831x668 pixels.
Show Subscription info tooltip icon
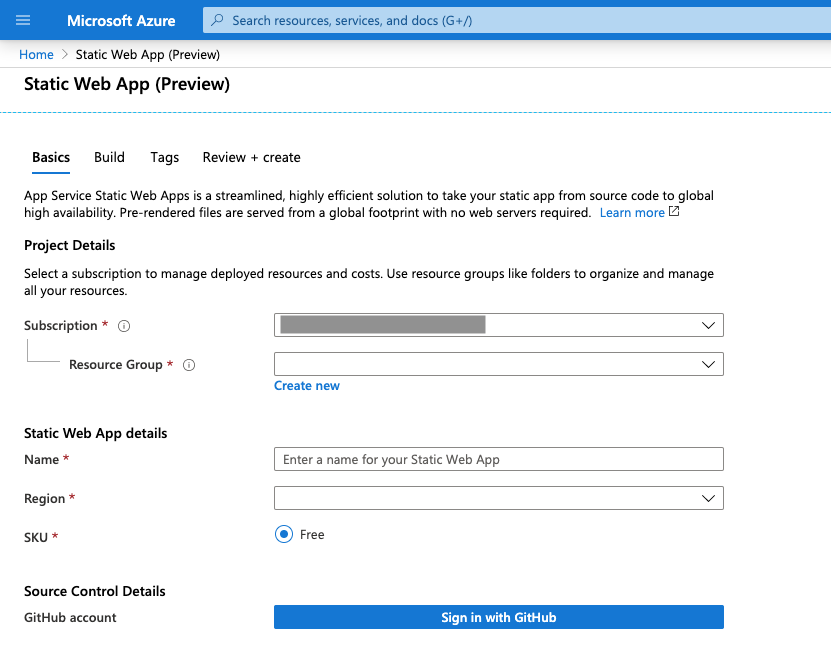(x=124, y=326)
